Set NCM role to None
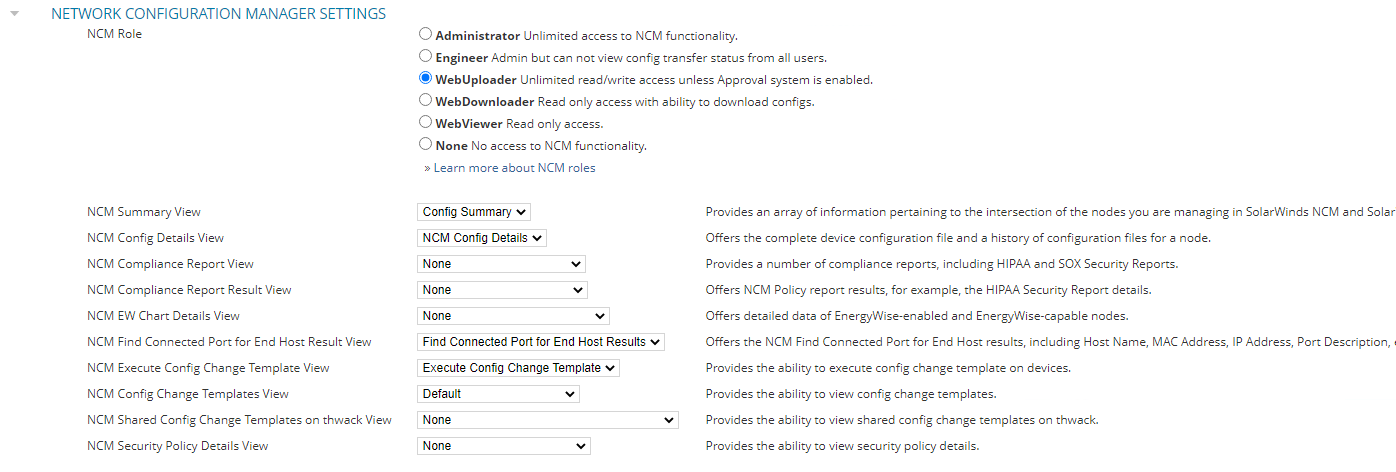Viewport: 1396px width, 472px height. click(426, 144)
